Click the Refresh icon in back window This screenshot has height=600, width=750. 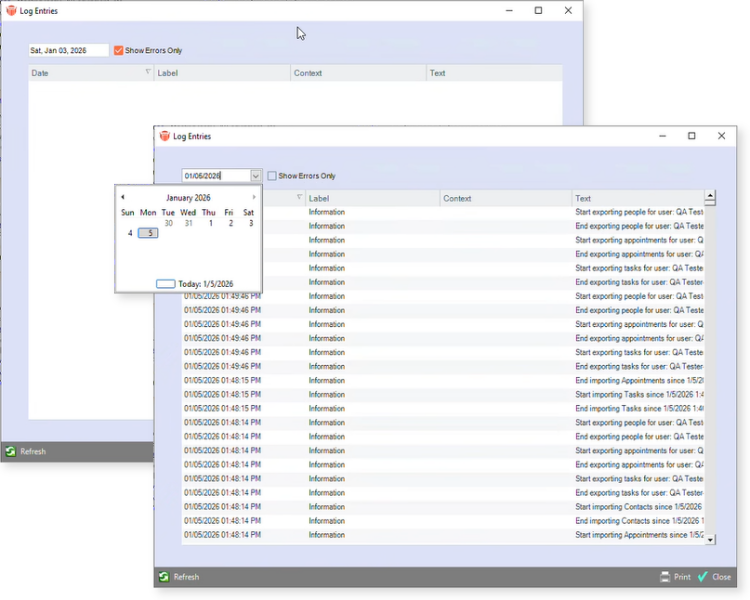tap(10, 452)
